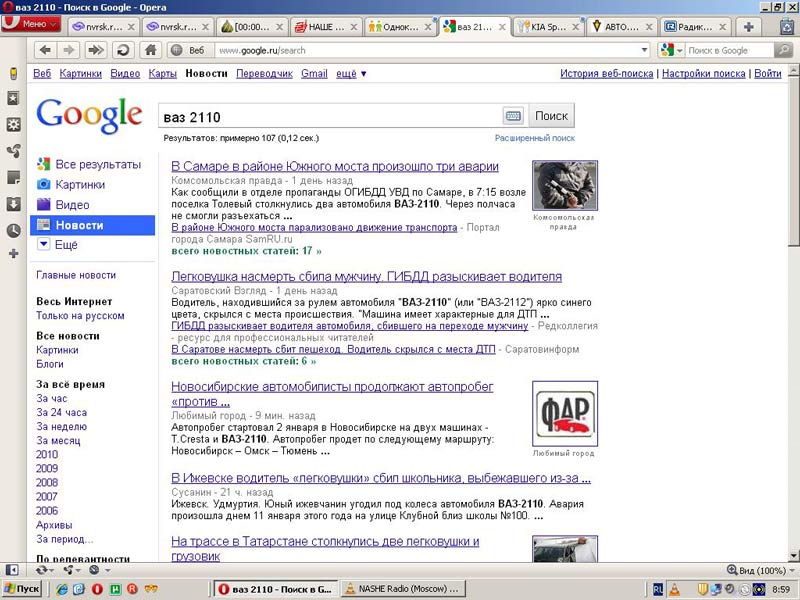This screenshot has width=800, height=600.
Task: Expand the ещё dropdown in top bar
Action: (351, 73)
